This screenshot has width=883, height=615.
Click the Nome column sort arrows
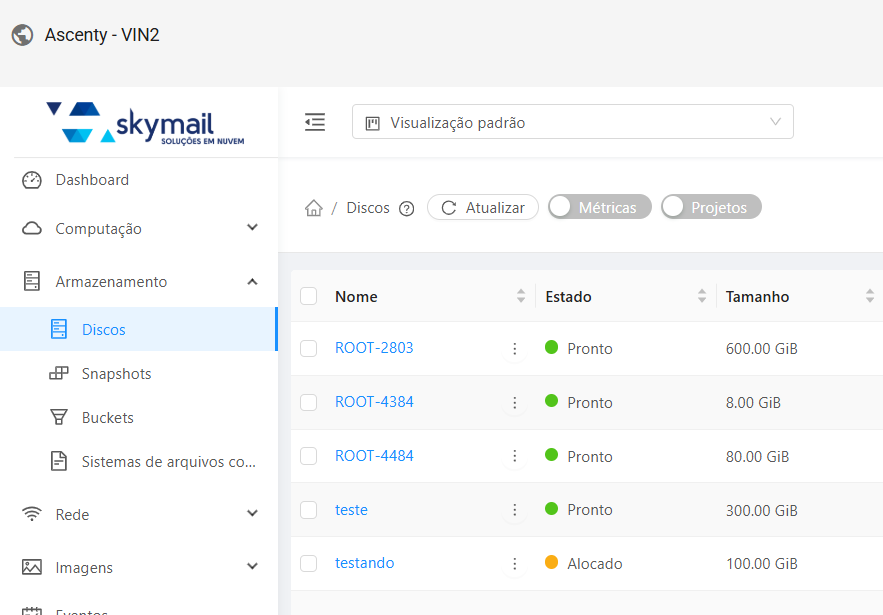(520, 296)
